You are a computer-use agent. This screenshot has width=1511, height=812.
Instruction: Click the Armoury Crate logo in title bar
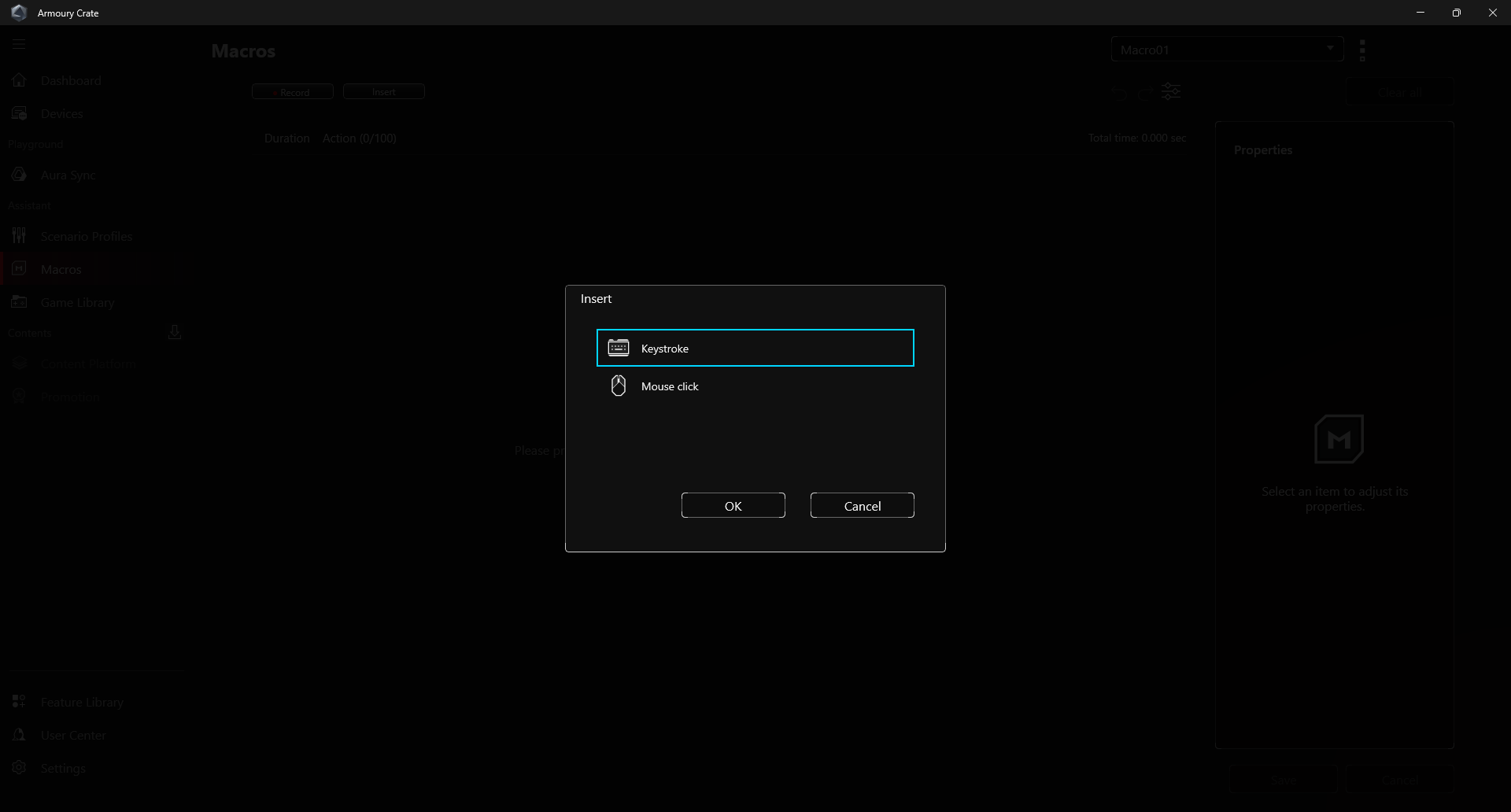click(x=19, y=13)
